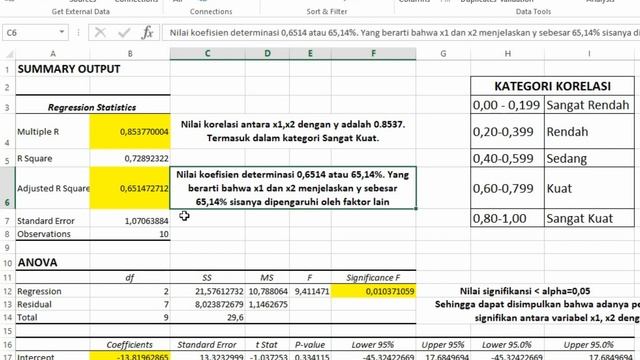Select the 0,40-0,599 range cell
This screenshot has width=640, height=360.
click(x=507, y=158)
